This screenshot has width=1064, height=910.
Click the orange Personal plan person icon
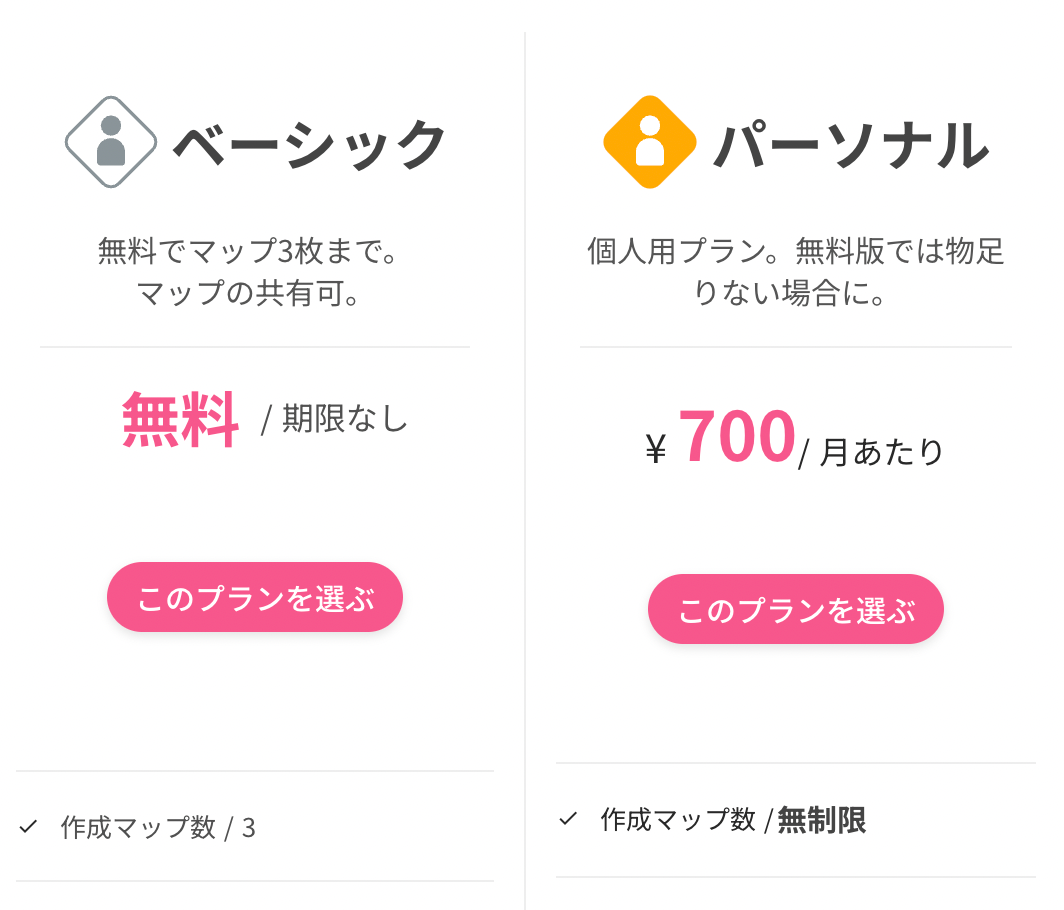click(x=650, y=141)
